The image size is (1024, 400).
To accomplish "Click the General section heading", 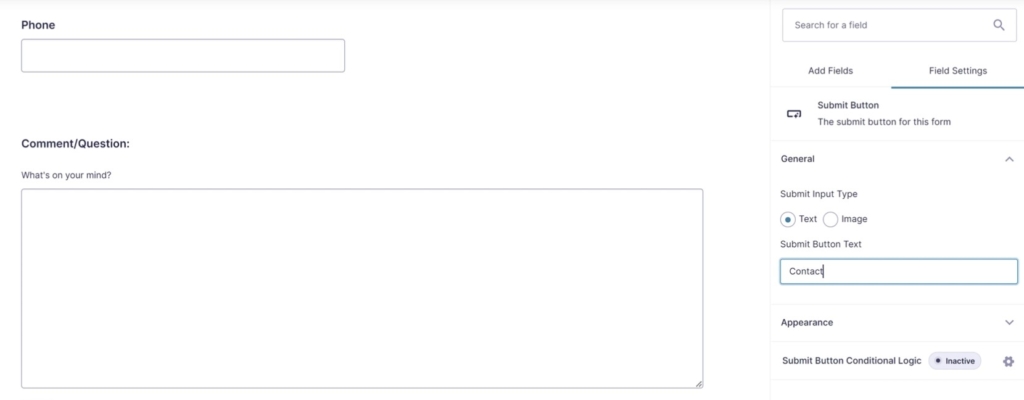I will [798, 159].
